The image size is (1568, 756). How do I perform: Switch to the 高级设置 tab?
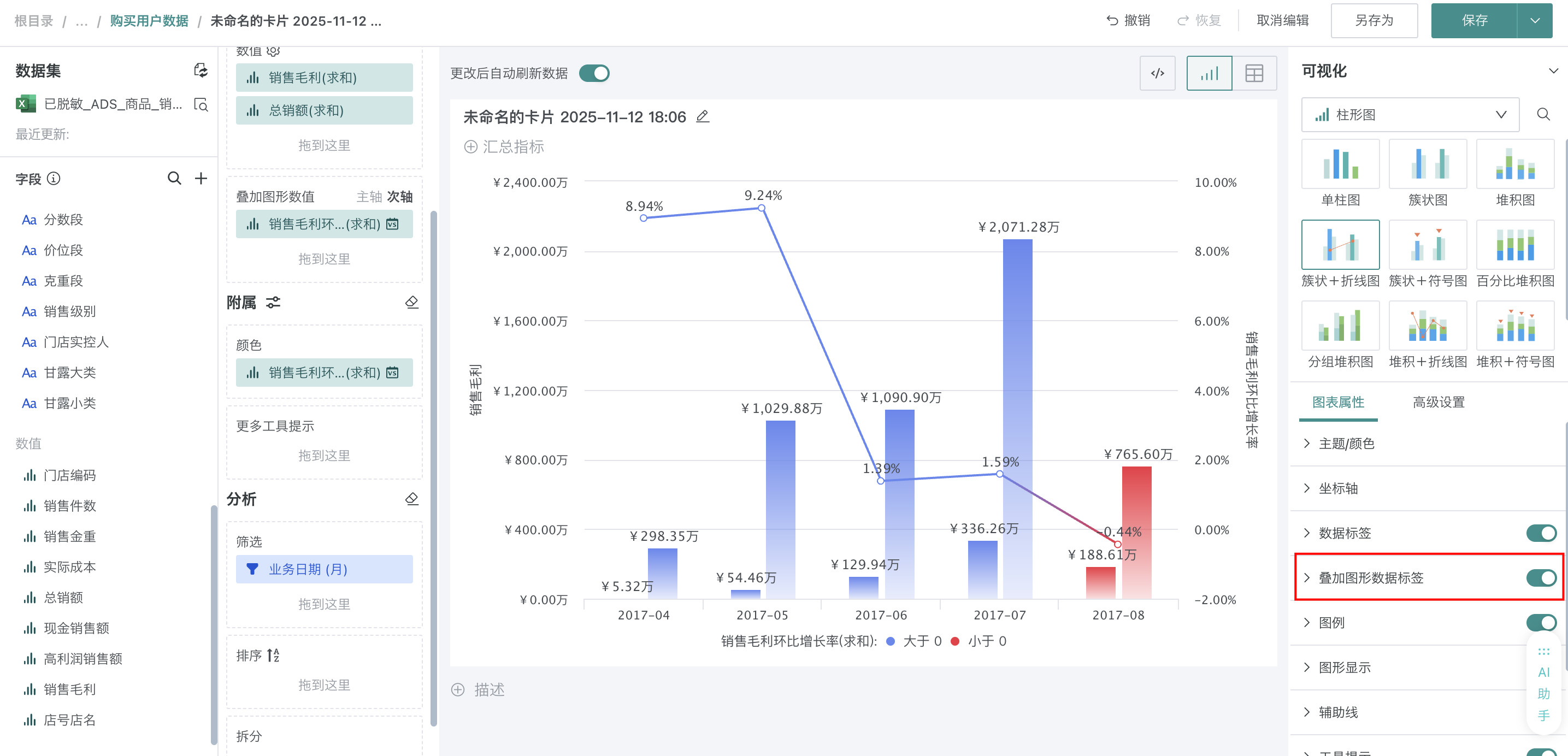[1439, 403]
